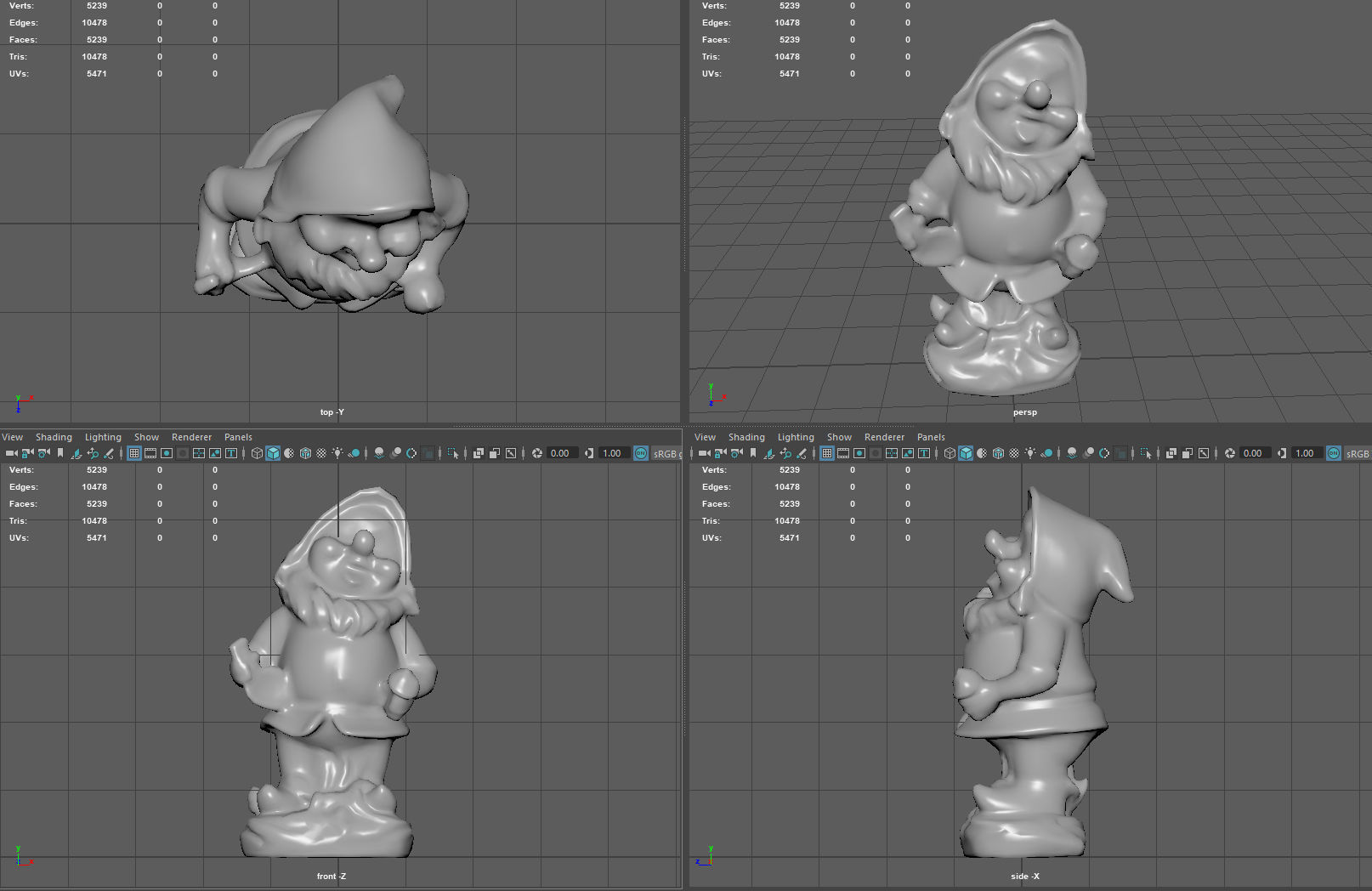
Task: Toggle Safe Action in front -Z panel toolbar
Action: click(x=215, y=453)
